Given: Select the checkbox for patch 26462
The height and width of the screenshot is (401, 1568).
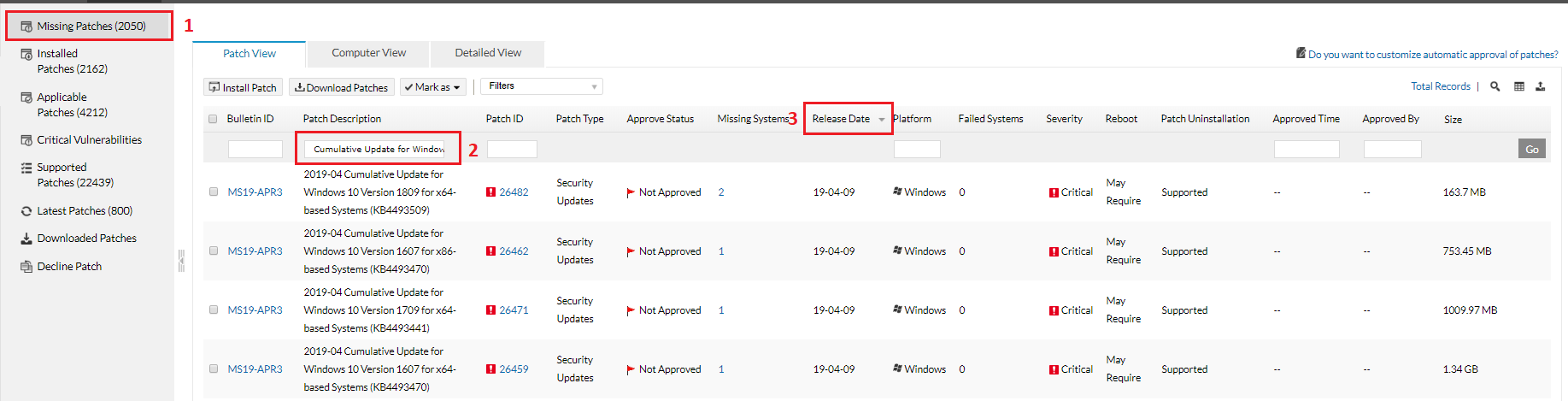Looking at the screenshot, I should pos(214,251).
